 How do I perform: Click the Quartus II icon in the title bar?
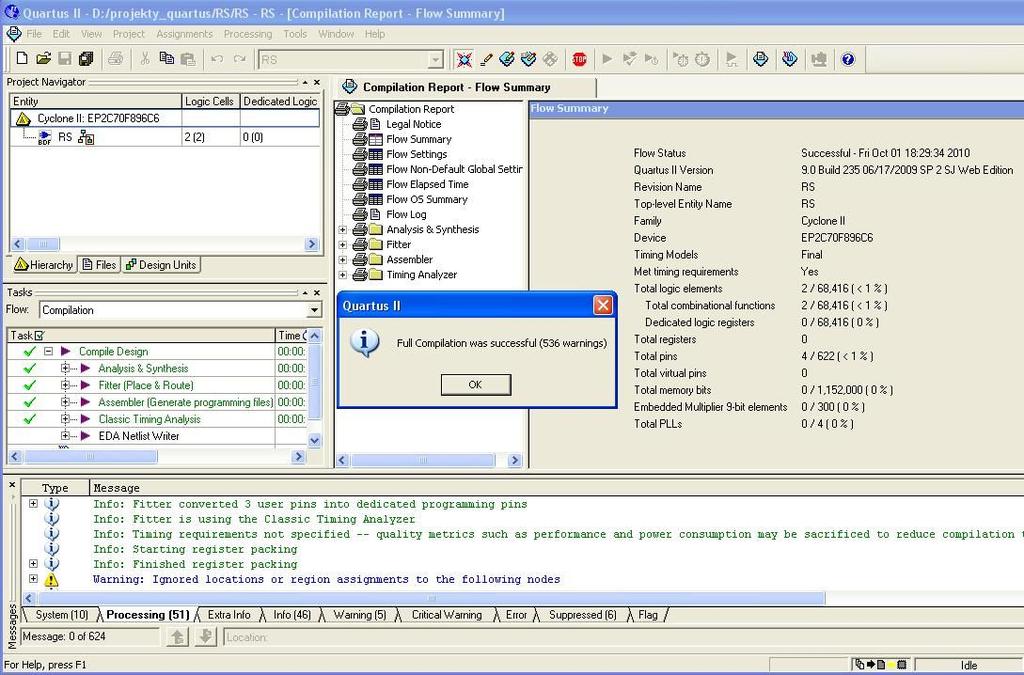pos(11,12)
